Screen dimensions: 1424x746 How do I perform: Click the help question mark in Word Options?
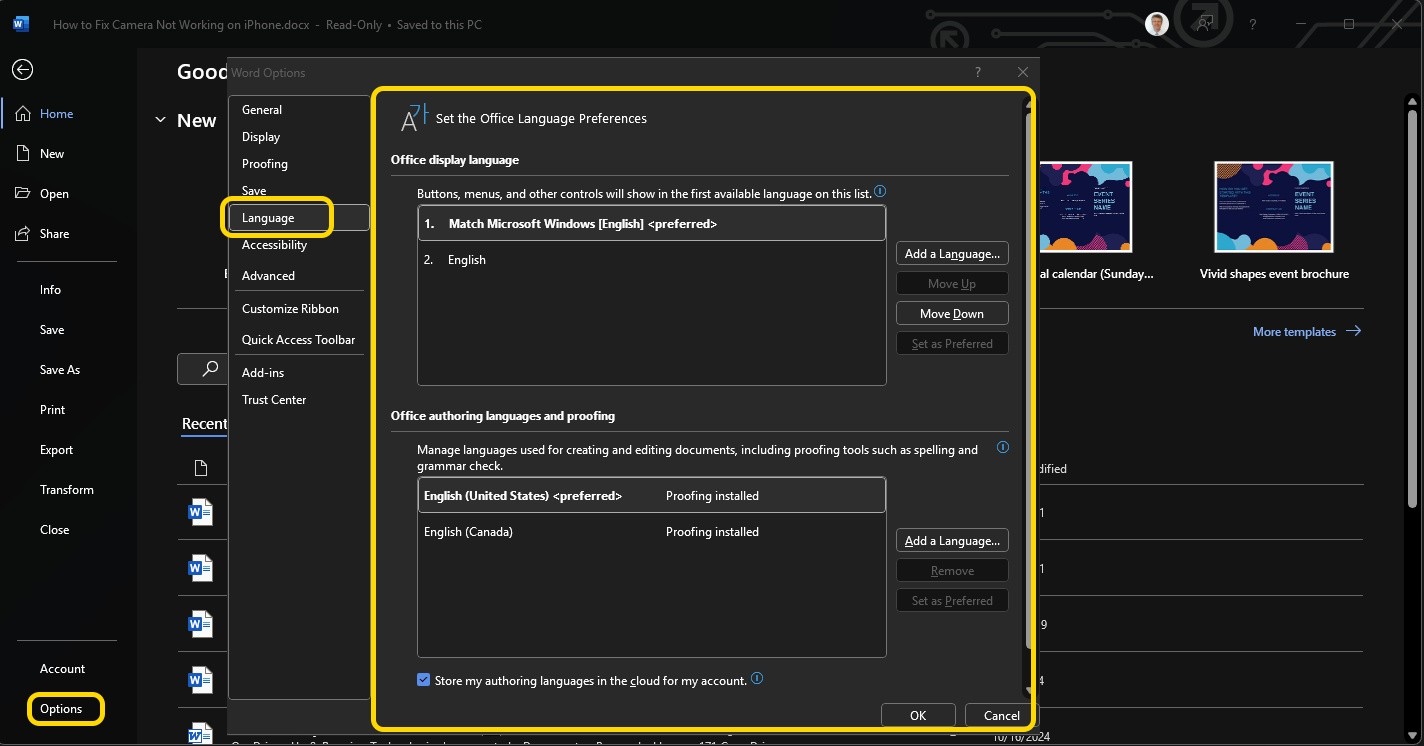pyautogui.click(x=978, y=72)
